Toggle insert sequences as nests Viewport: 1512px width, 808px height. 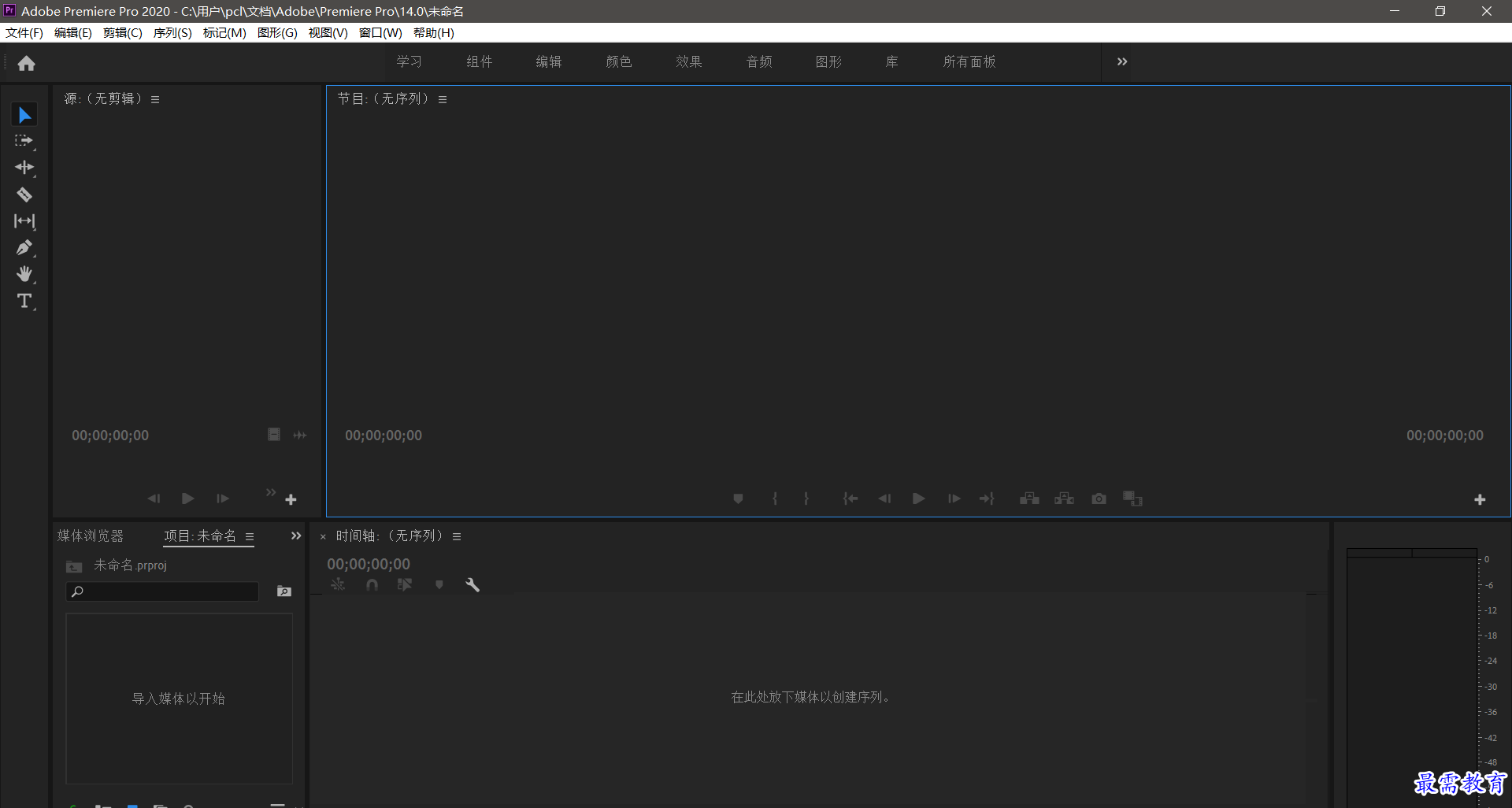click(338, 584)
